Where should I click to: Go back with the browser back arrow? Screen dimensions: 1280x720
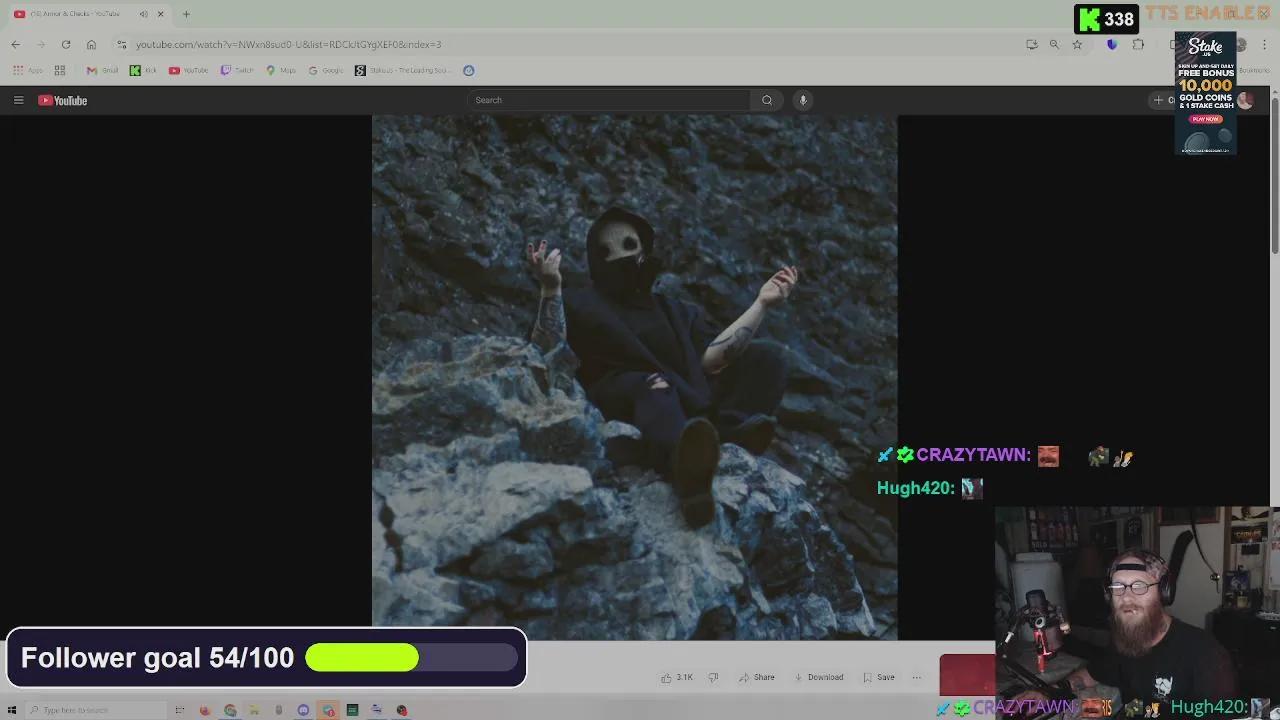(16, 44)
